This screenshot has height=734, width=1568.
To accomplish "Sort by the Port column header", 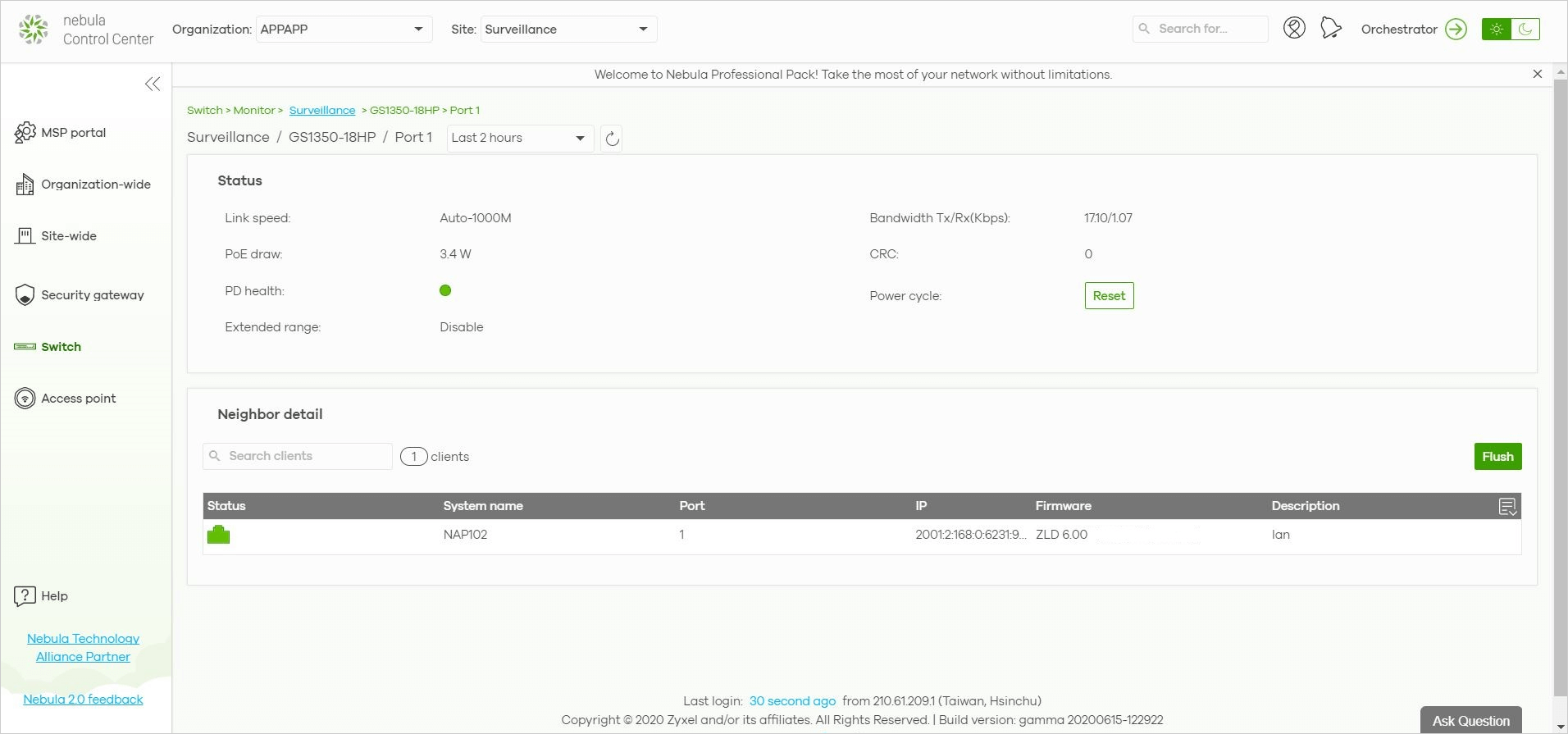I will [692, 506].
